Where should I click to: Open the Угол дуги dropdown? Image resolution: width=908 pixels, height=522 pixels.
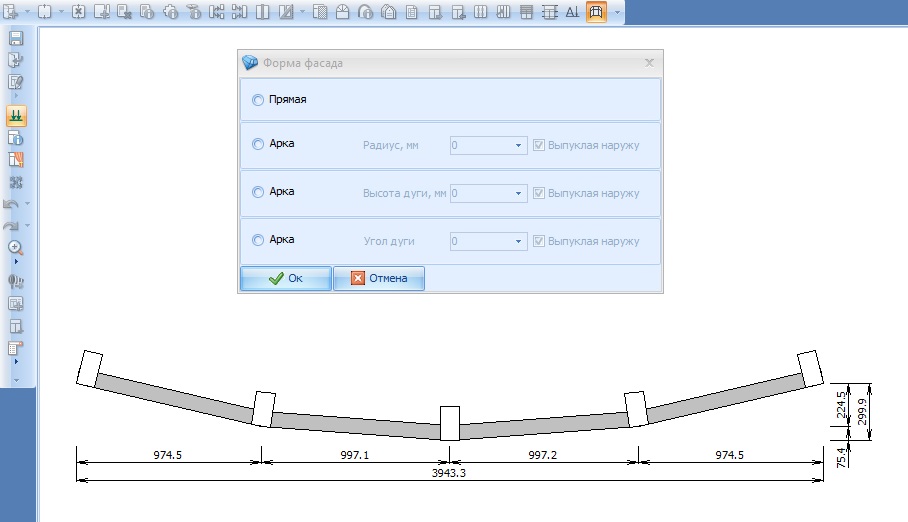518,242
